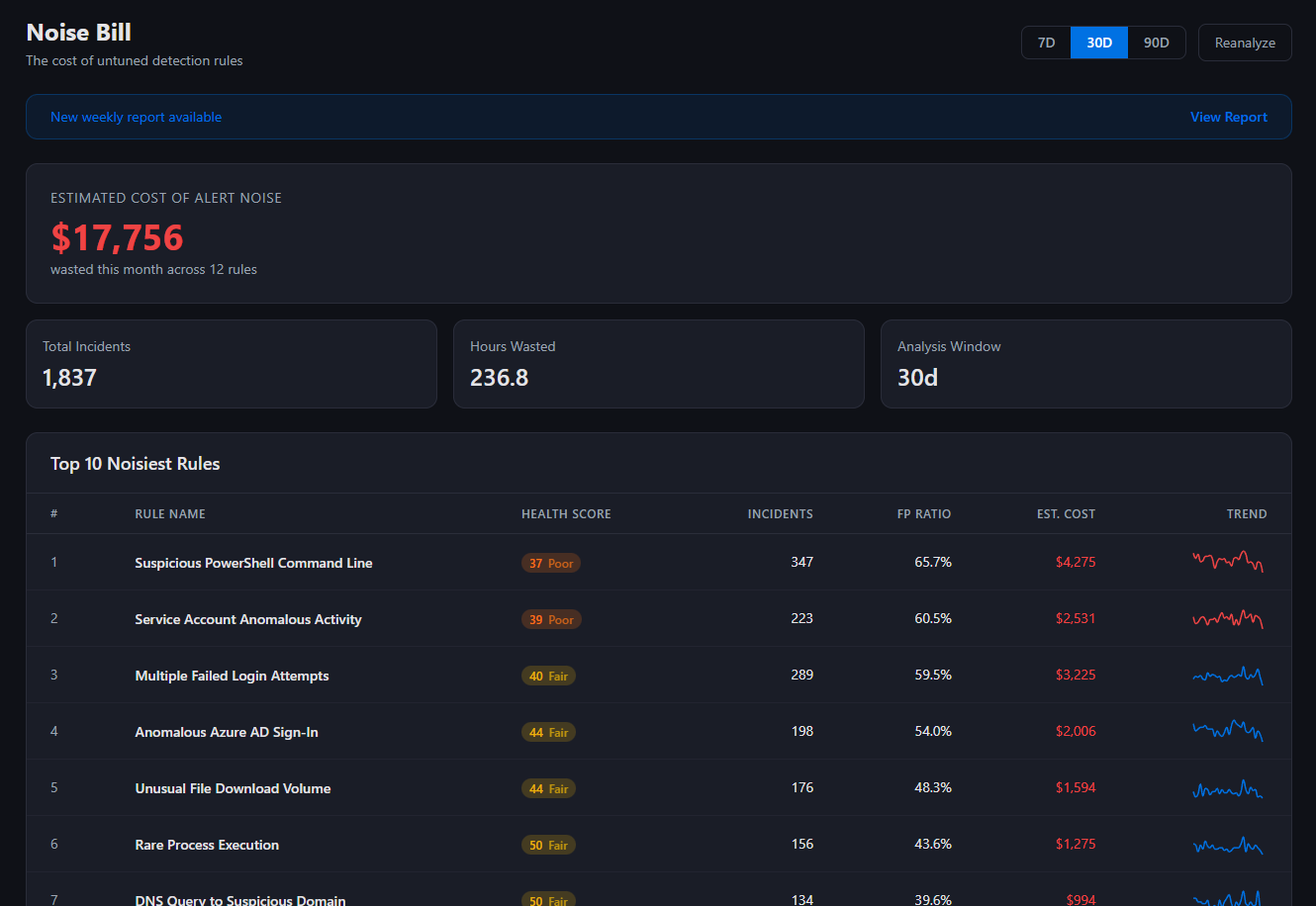Click the Reanalyze button
The height and width of the screenshot is (906, 1316).
click(1245, 43)
